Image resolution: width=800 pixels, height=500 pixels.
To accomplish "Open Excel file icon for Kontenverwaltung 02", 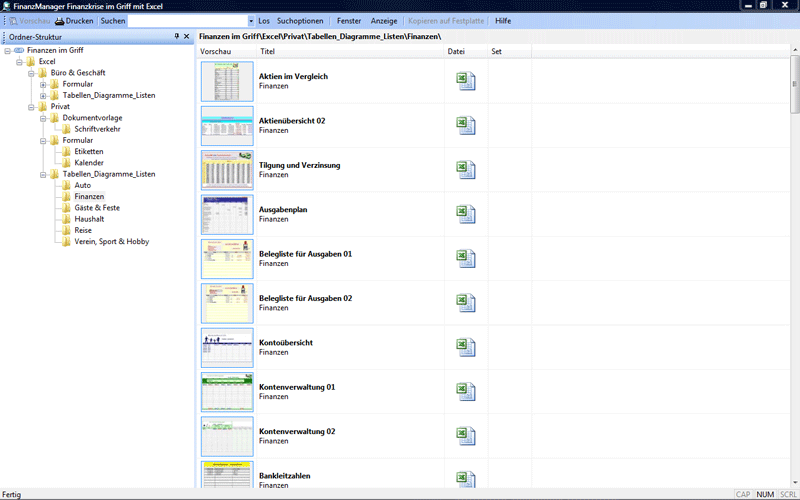I will [466, 436].
